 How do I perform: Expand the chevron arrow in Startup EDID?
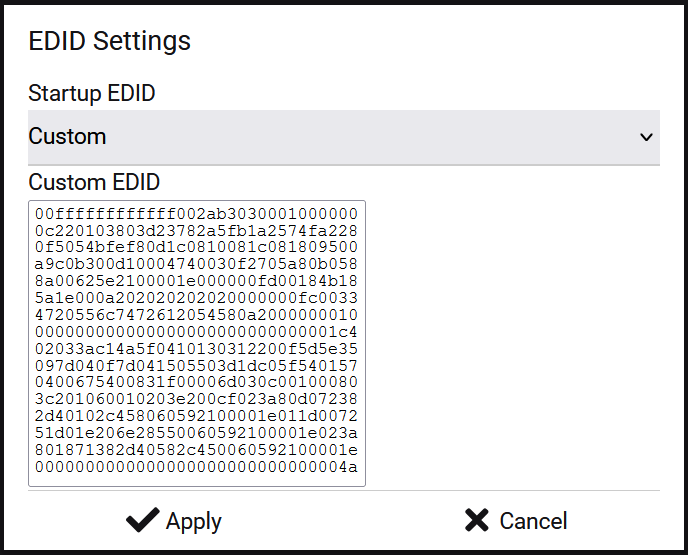pyautogui.click(x=646, y=137)
